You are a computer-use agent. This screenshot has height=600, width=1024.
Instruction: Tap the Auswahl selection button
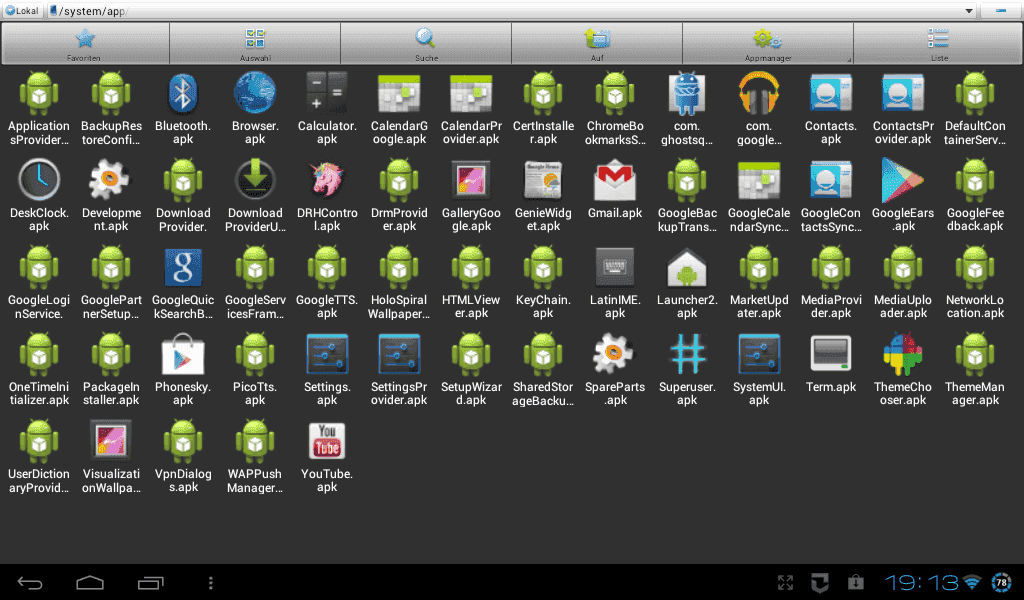click(x=255, y=43)
